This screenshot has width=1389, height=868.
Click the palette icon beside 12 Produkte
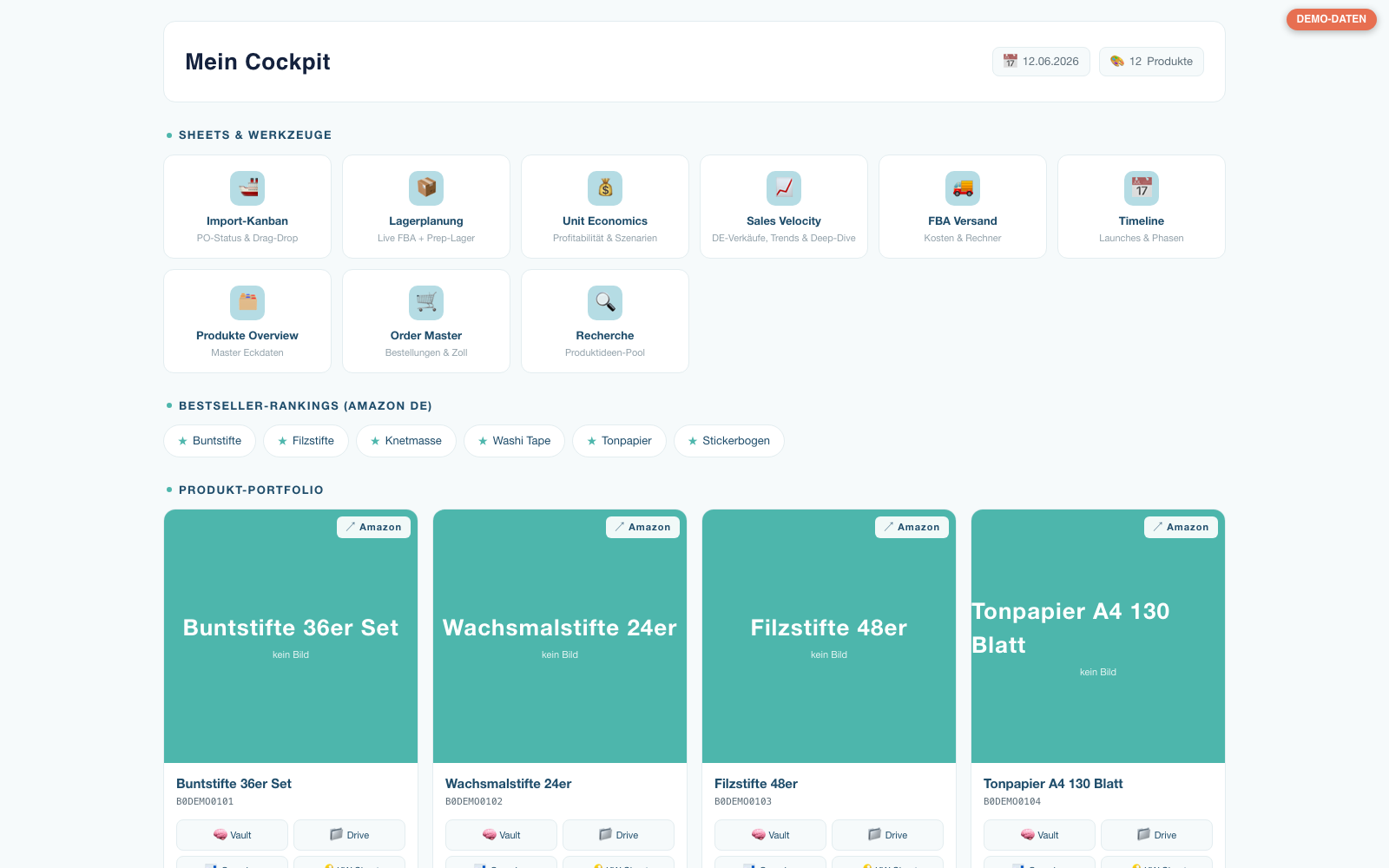[1117, 62]
